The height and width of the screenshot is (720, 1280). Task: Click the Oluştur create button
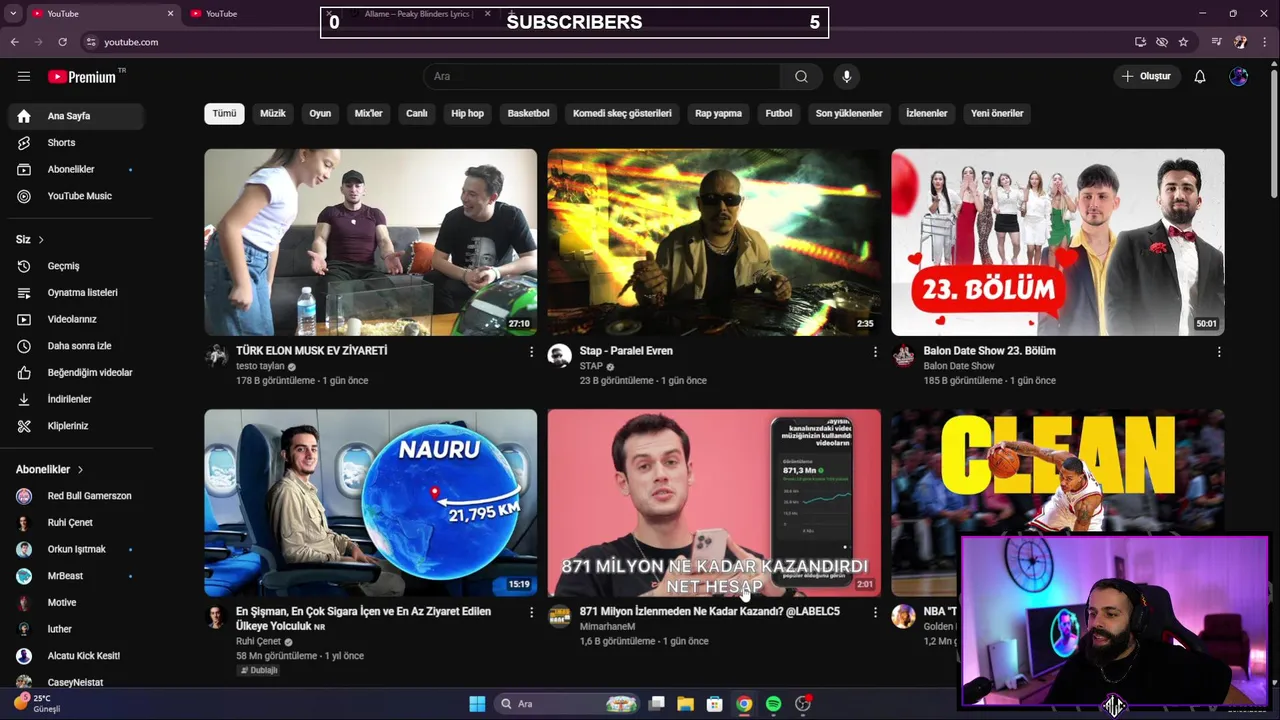[x=1146, y=76]
